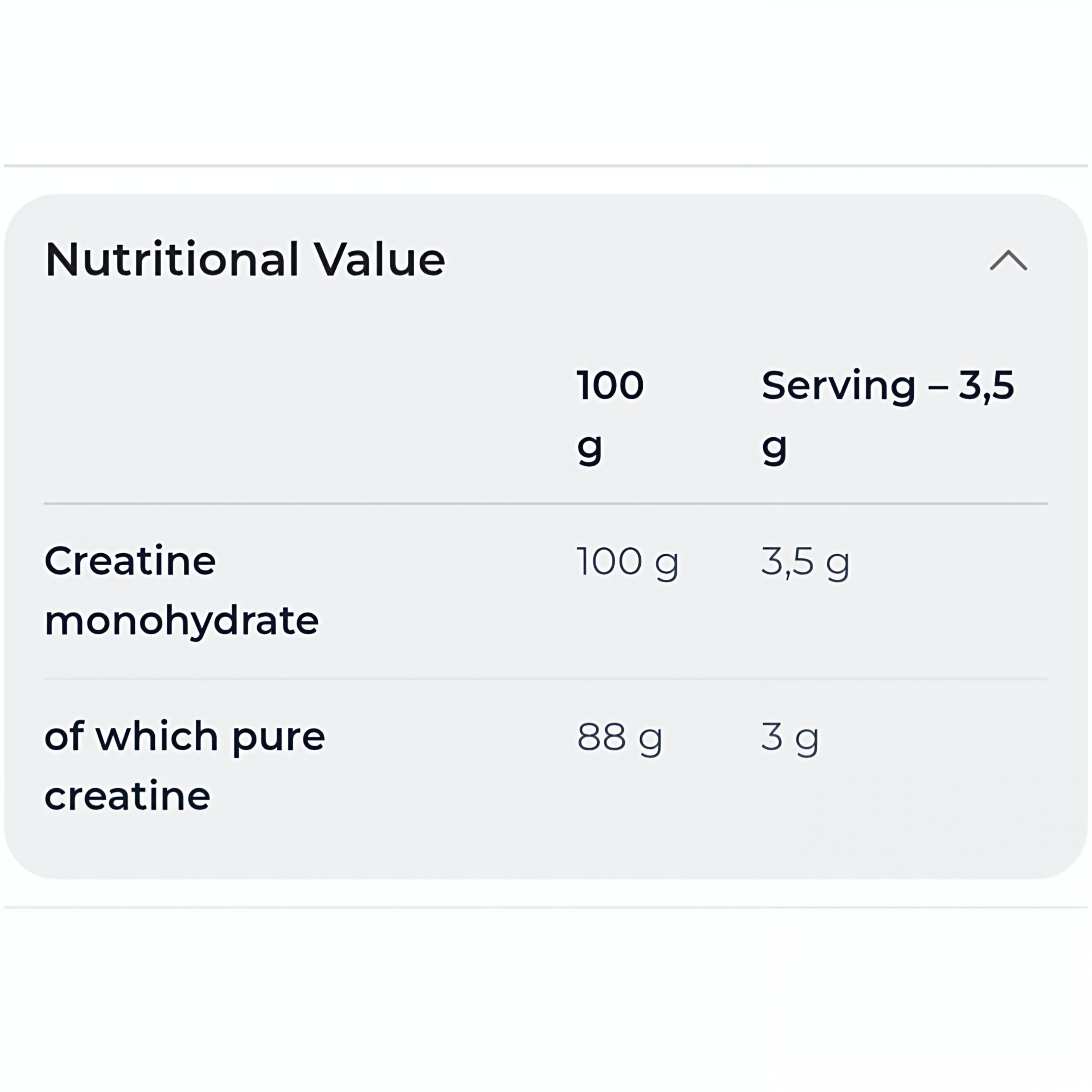The width and height of the screenshot is (1092, 1092).
Task: Click the divider line below the table header
Action: (546, 503)
